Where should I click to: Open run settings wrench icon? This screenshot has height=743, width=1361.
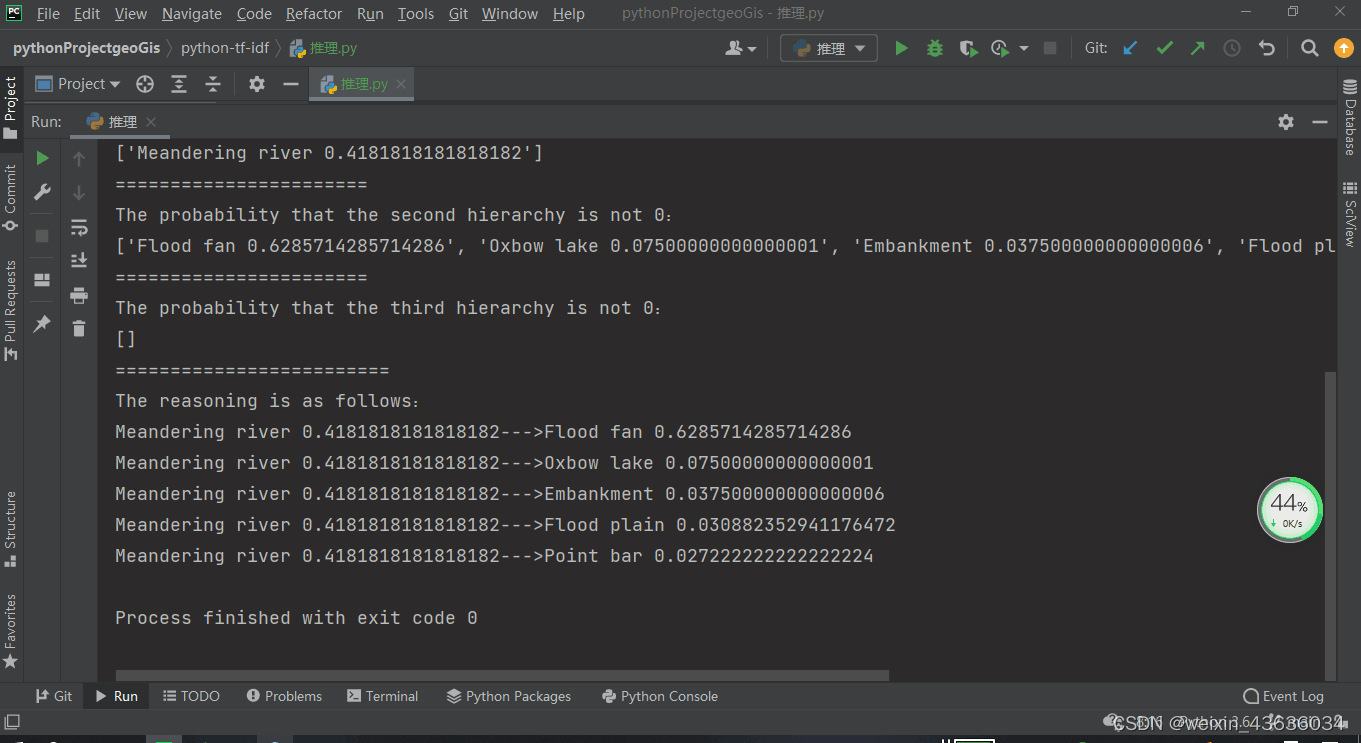[42, 192]
